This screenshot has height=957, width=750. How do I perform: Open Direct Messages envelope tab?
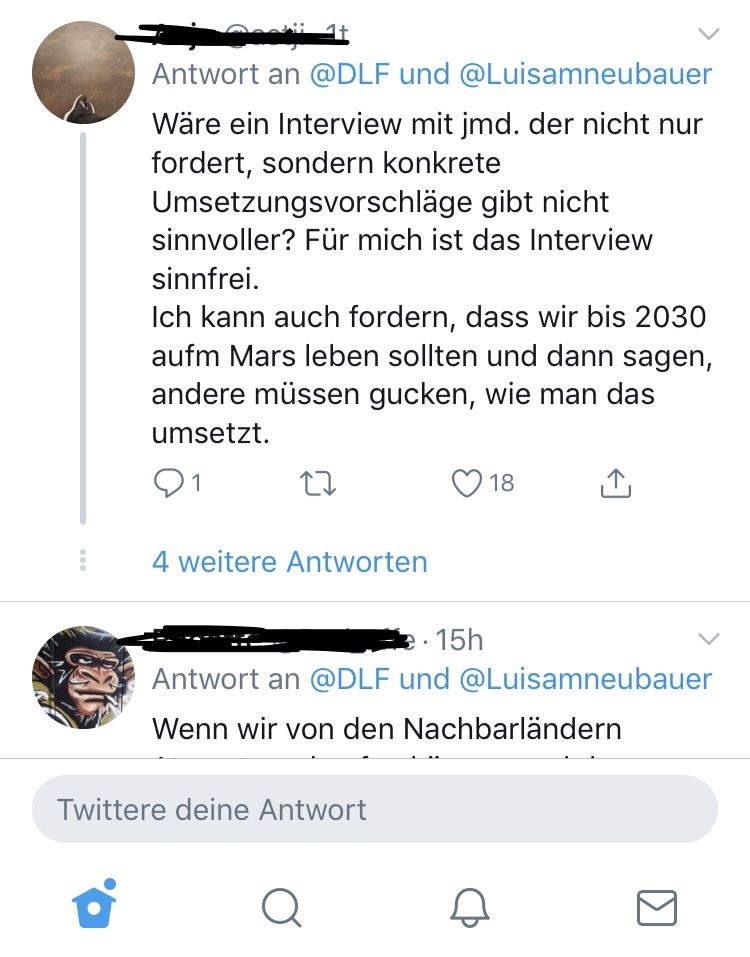657,908
